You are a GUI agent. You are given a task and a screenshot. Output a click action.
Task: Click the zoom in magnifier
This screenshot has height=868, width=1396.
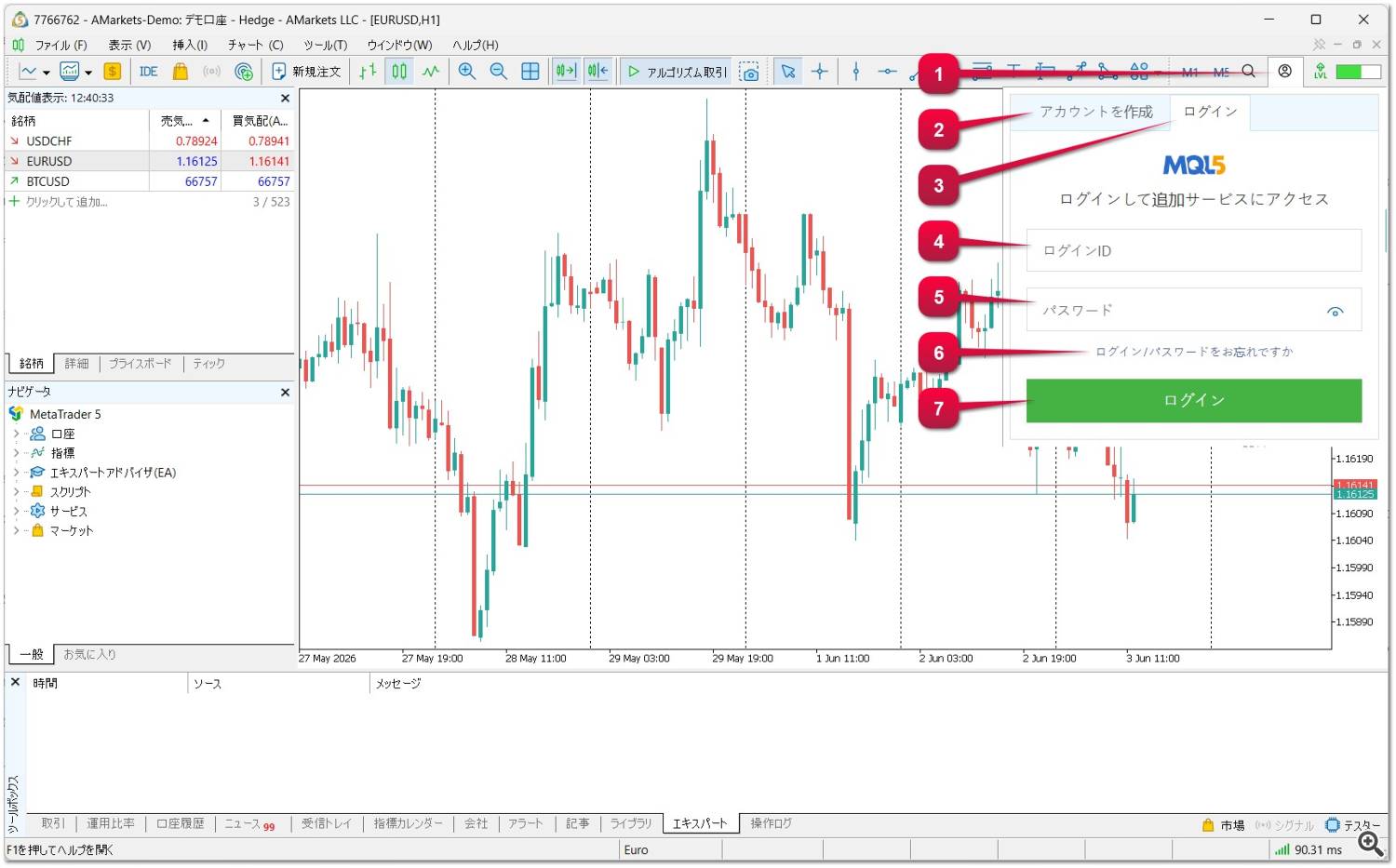click(x=467, y=72)
